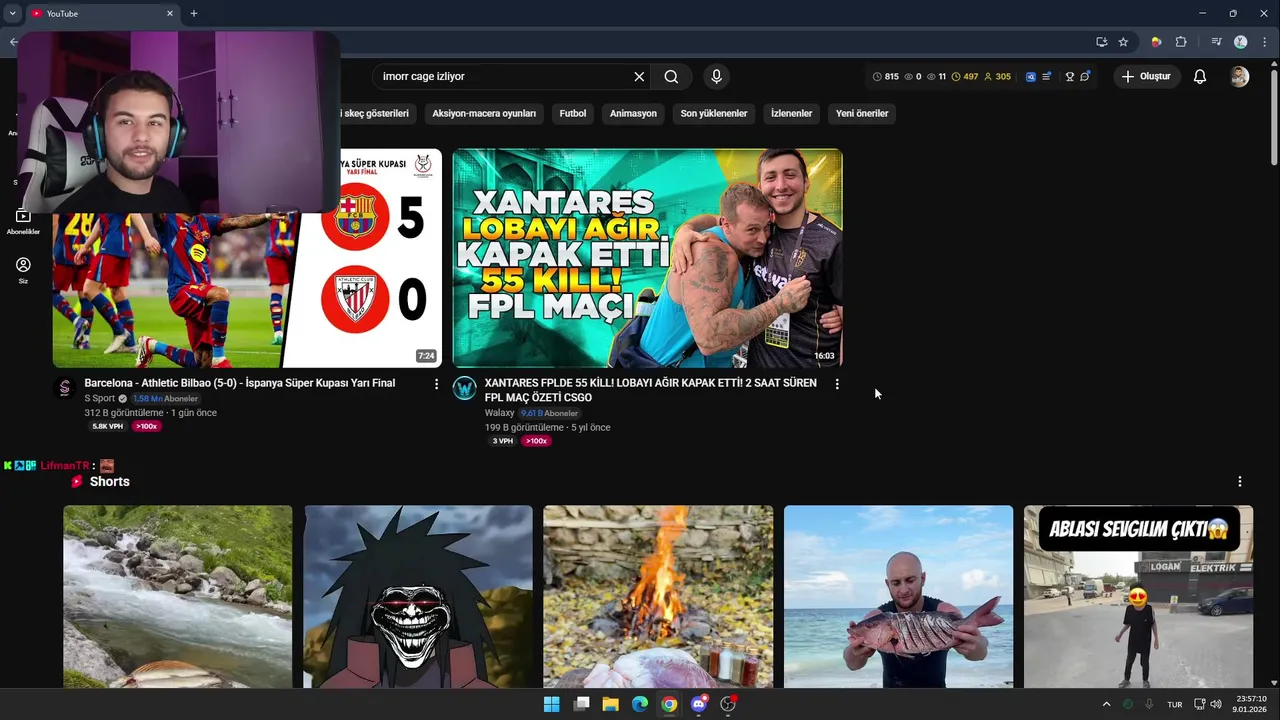Open the tab search dropdown arrow
The image size is (1280, 720).
pyautogui.click(x=12, y=13)
